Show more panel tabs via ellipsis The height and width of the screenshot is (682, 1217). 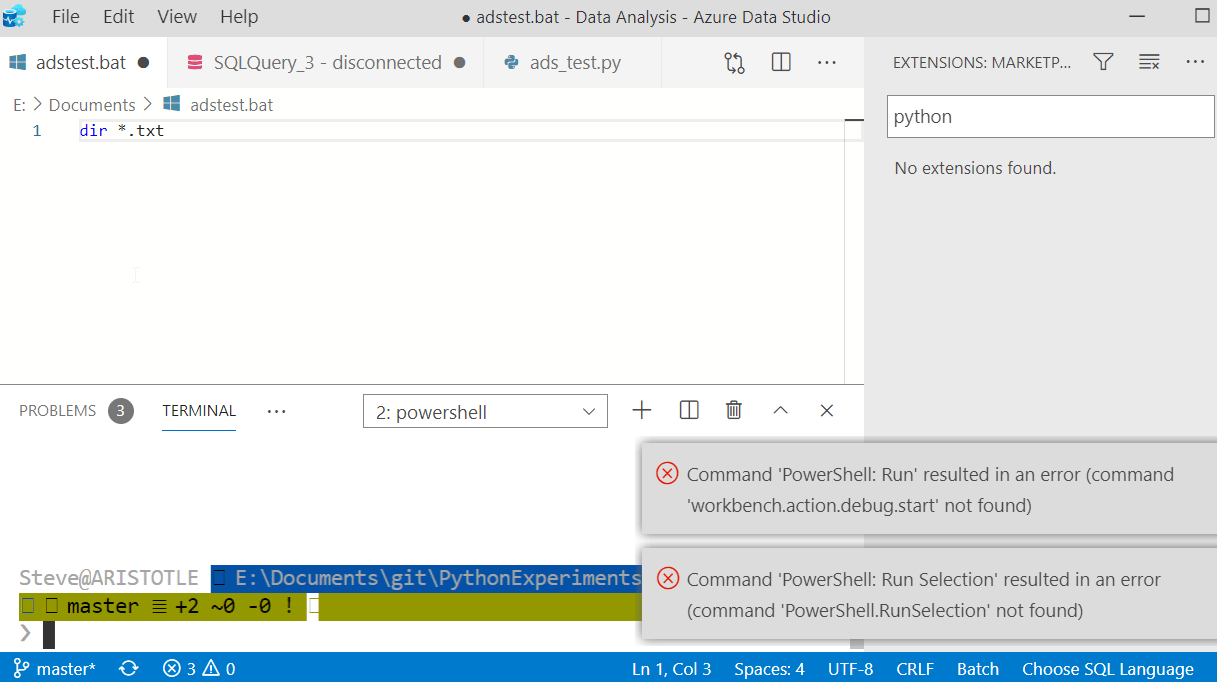coord(277,411)
